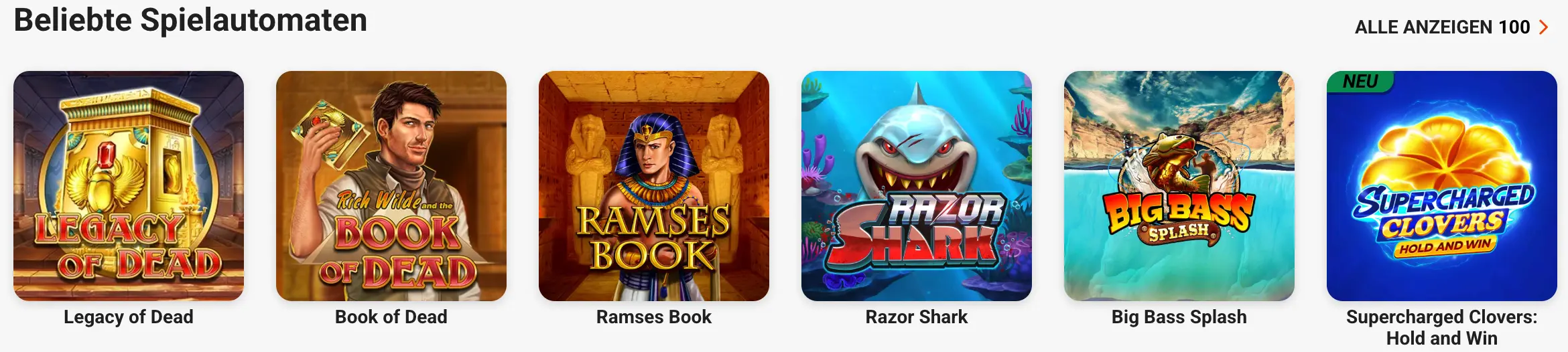Click the Beliebte Spielautomaten heading
The width and height of the screenshot is (1568, 352).
tap(190, 20)
